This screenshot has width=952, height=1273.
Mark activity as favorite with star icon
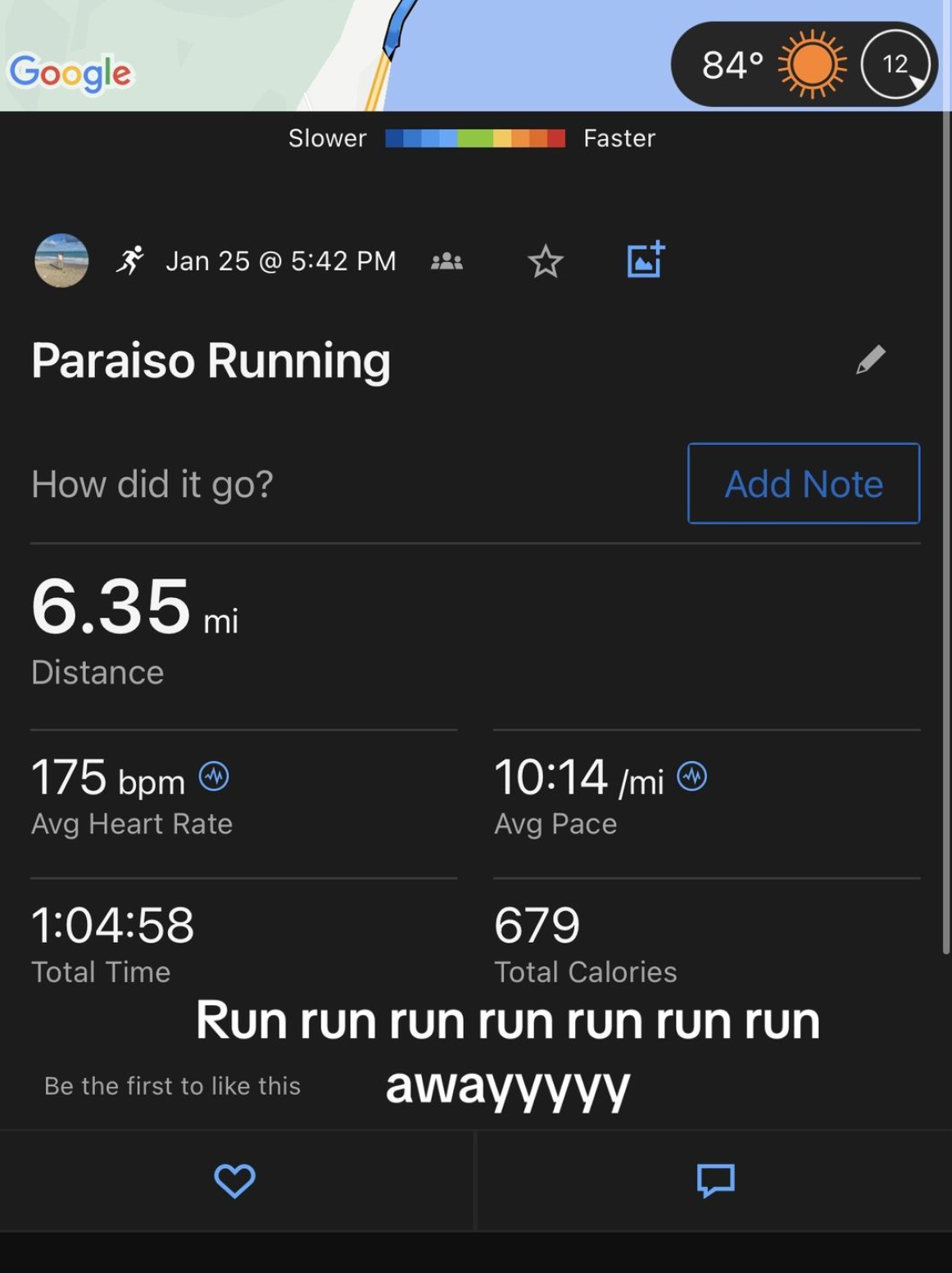click(546, 262)
